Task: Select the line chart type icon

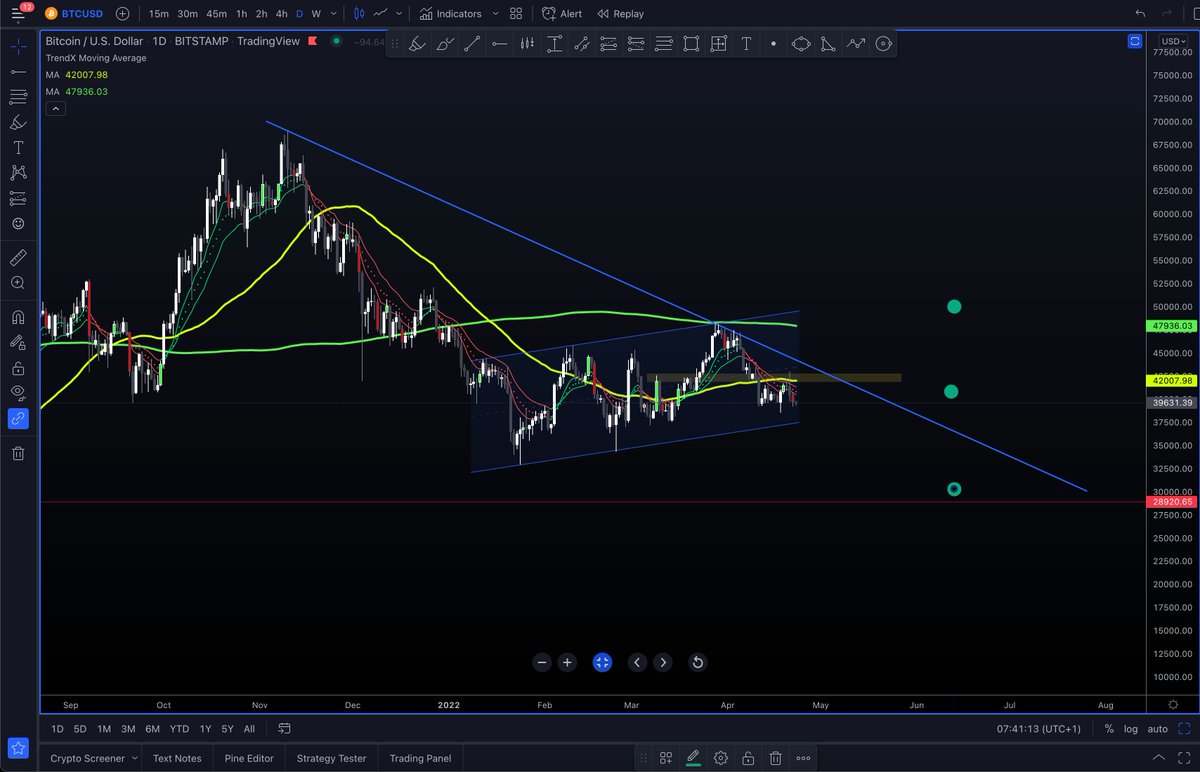Action: [380, 14]
